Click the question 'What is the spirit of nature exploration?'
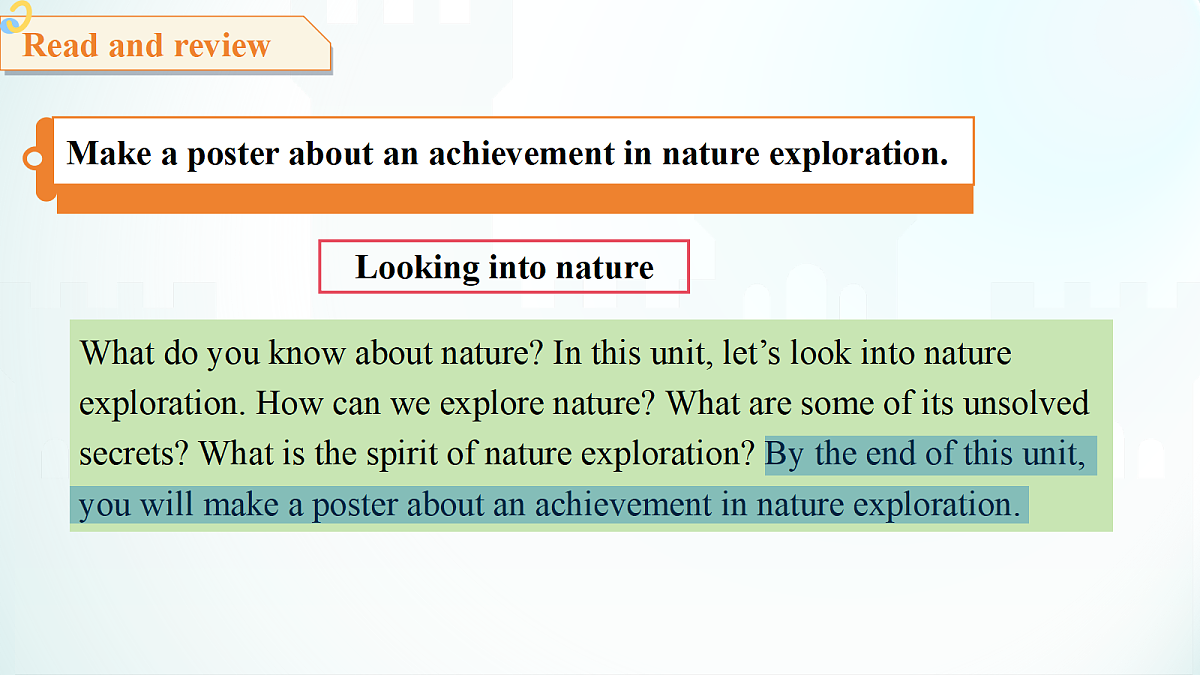1200x675 pixels. click(x=477, y=454)
